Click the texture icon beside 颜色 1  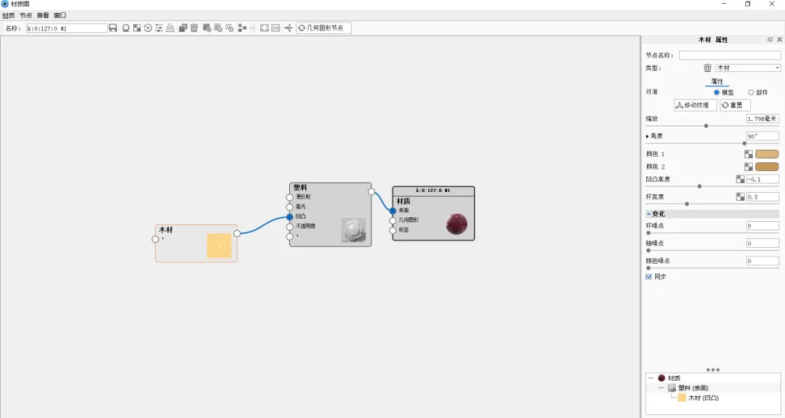[x=748, y=154]
